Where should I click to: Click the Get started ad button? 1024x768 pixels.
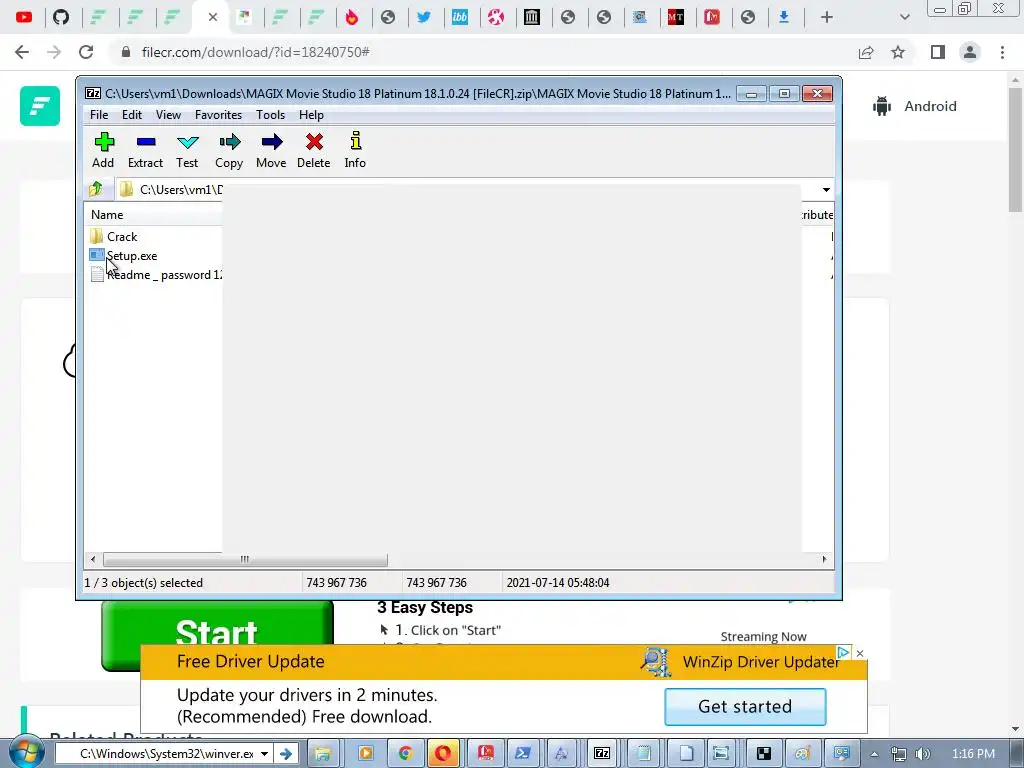click(745, 707)
